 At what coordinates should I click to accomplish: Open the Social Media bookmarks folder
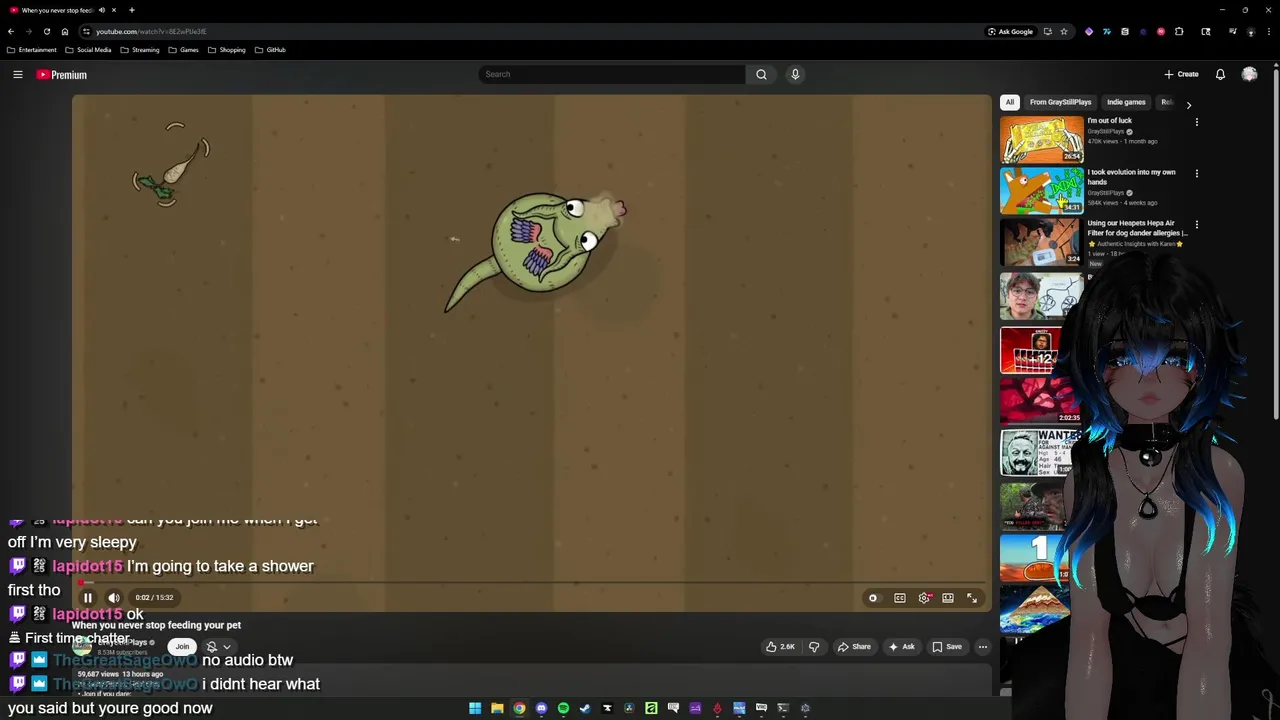88,50
